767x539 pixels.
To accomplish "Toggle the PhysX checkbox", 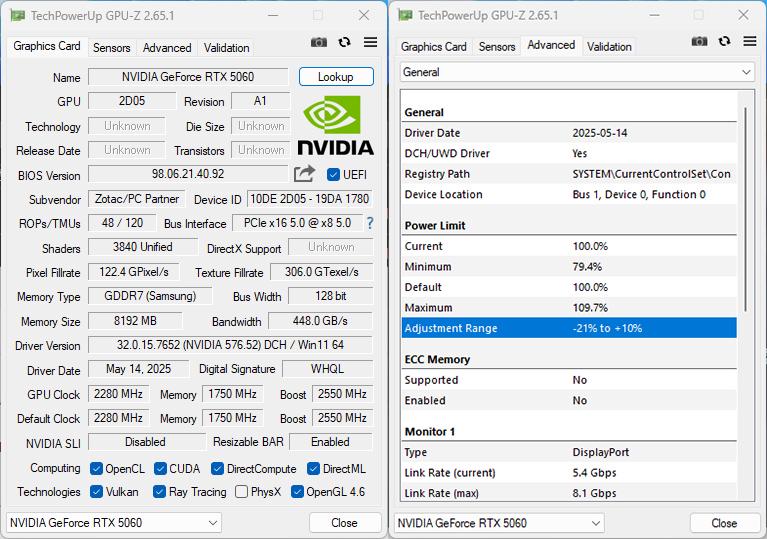I will [x=241, y=492].
